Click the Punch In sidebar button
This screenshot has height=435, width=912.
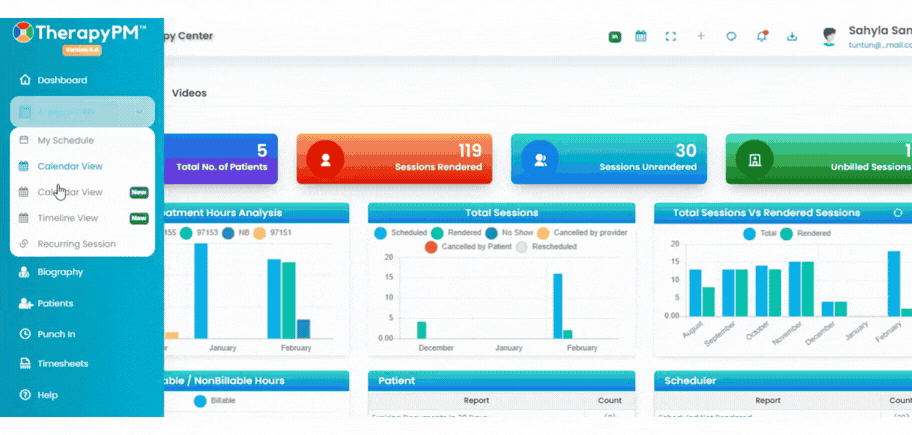click(x=56, y=334)
